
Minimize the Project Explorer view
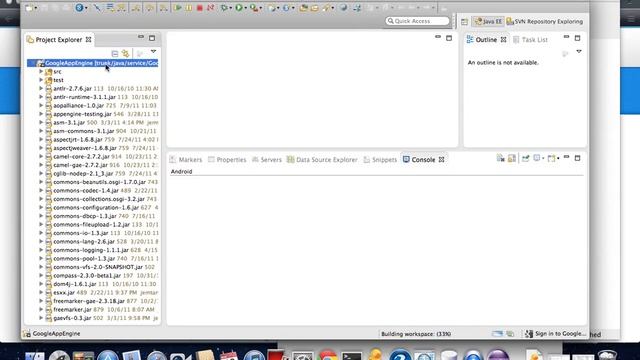[141, 37]
